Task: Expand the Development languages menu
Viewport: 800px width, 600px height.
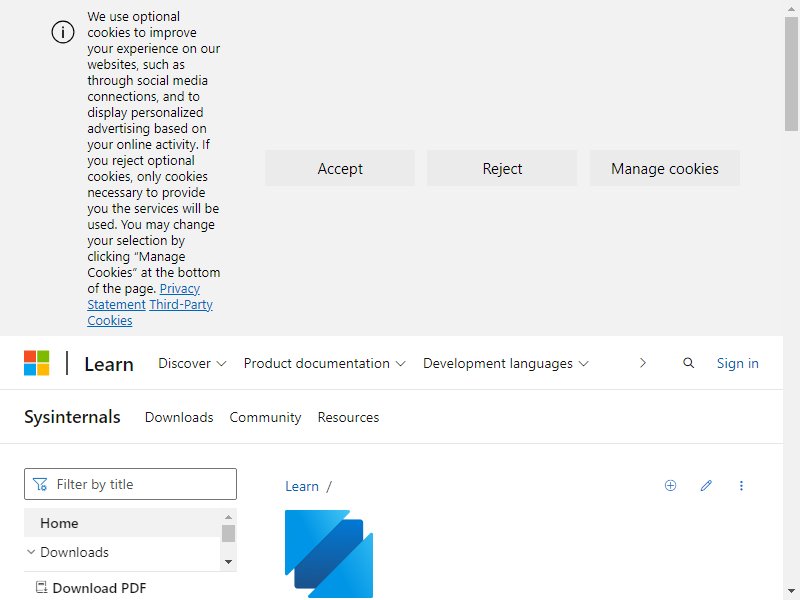Action: click(x=506, y=363)
